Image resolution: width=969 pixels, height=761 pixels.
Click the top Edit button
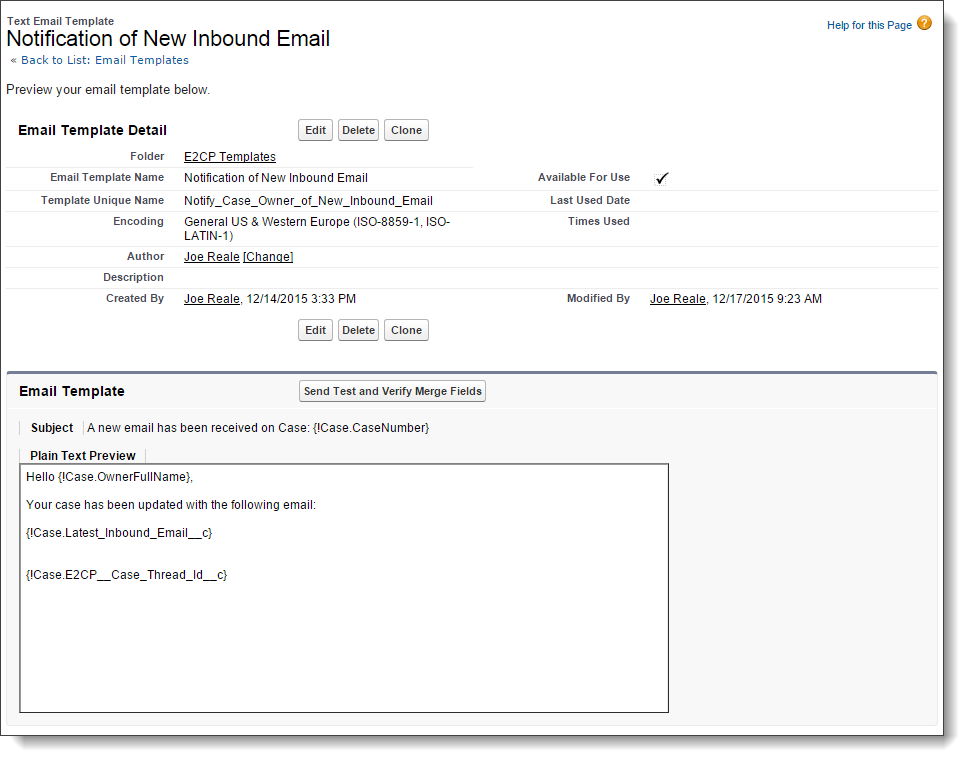315,130
